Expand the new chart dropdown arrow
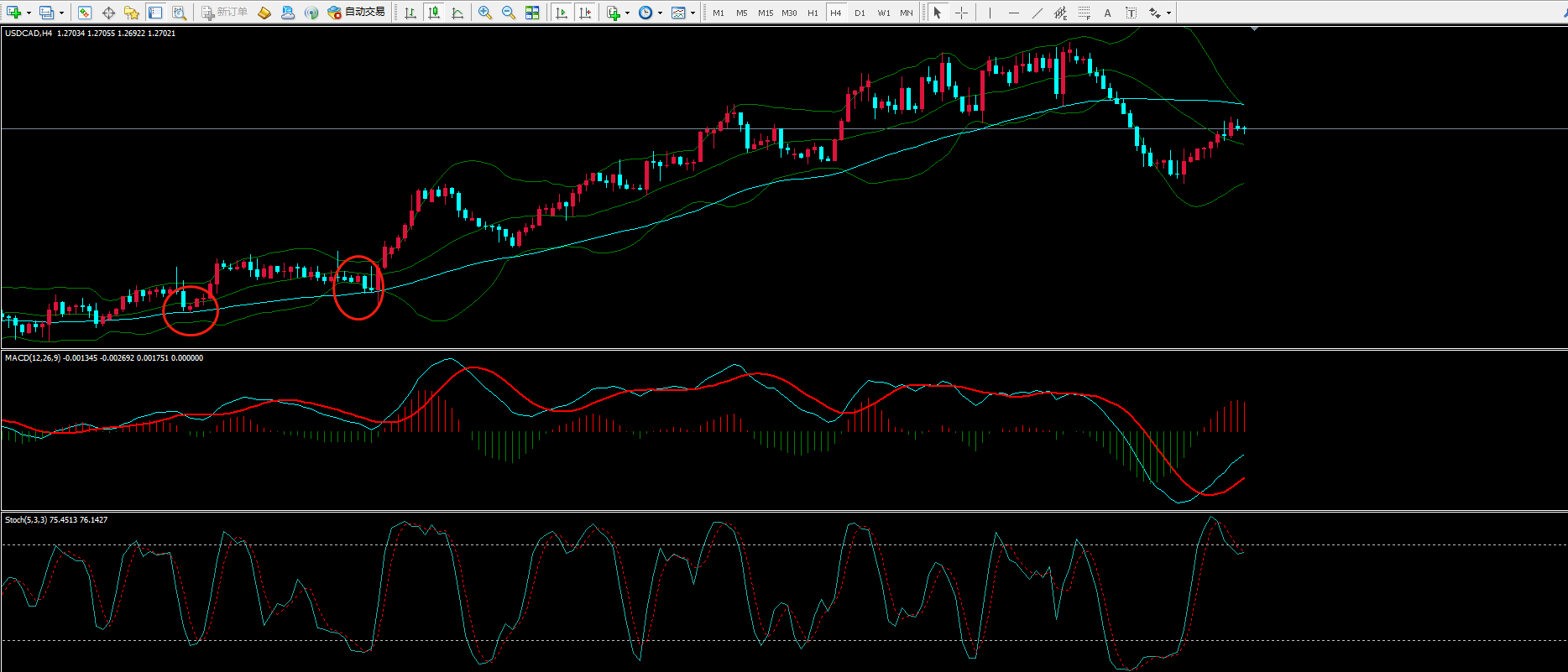Image resolution: width=1568 pixels, height=672 pixels. tap(29, 13)
